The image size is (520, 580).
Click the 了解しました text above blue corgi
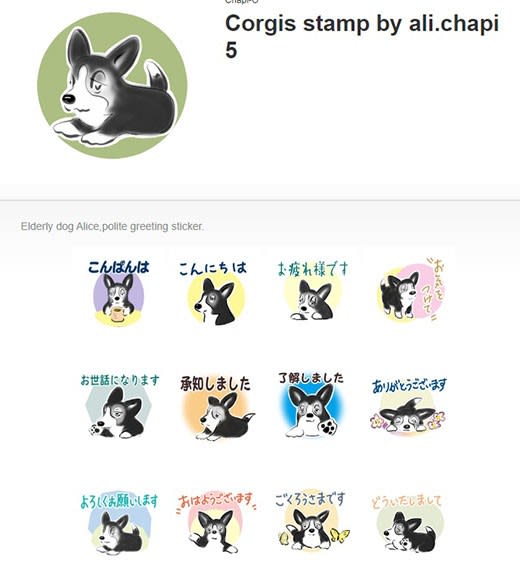[311, 378]
